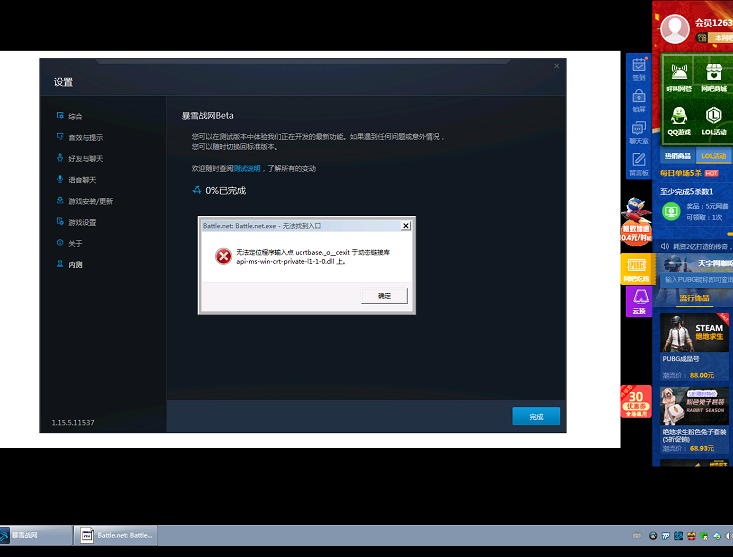
Task: Click the 好友与聊天 person icon
Action: 60,157
